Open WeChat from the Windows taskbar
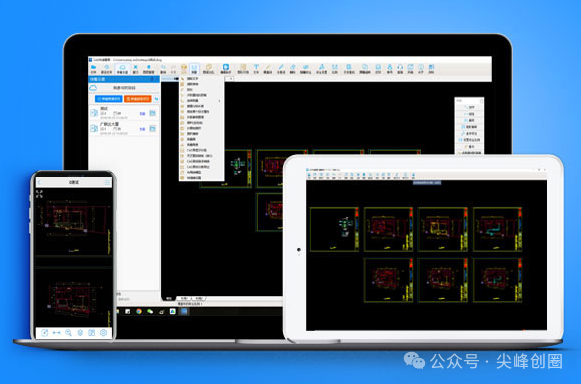Screen dimensions: 581x384 (x=150, y=311)
